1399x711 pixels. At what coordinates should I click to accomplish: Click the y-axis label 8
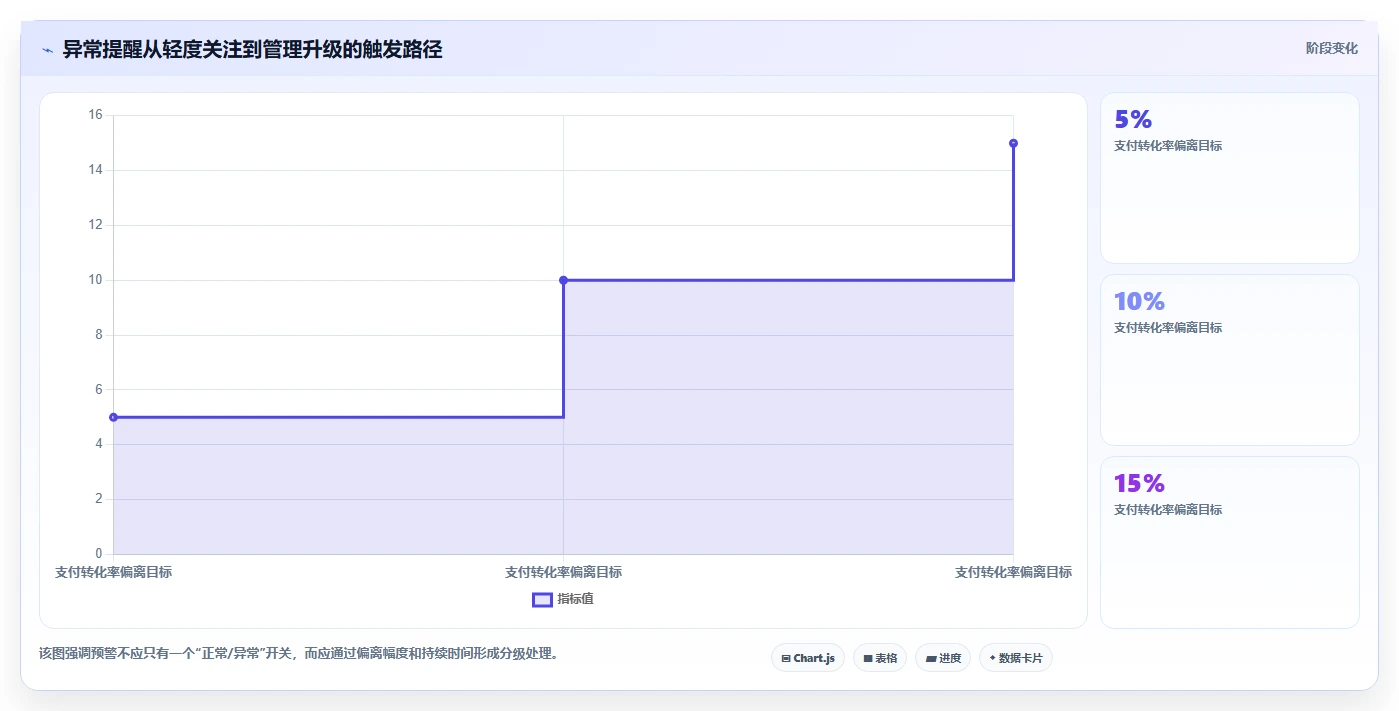pos(99,335)
